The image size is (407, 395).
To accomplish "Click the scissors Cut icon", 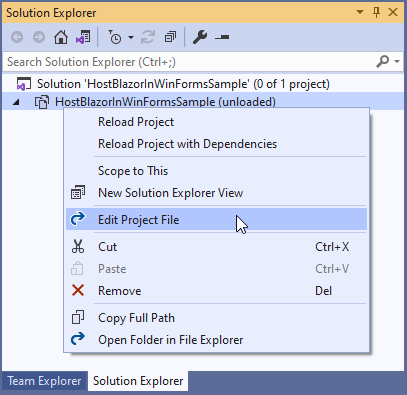I will click(x=78, y=246).
